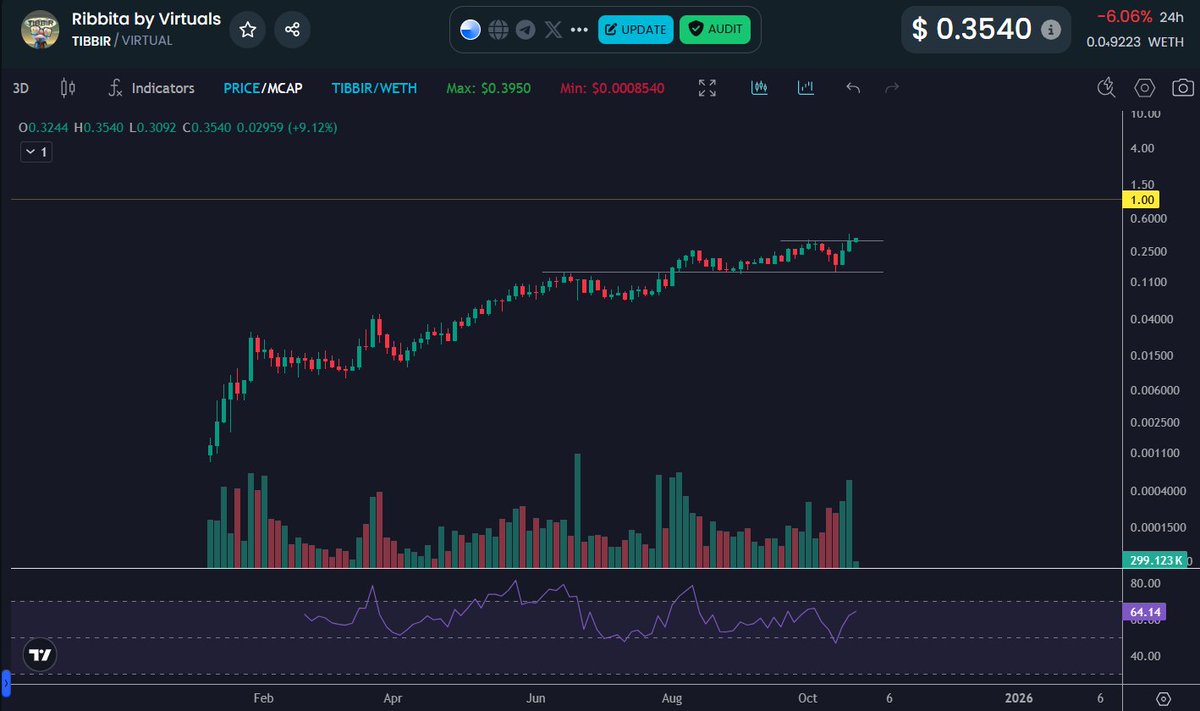The width and height of the screenshot is (1200, 711).
Task: Open the Indicators fx panel
Action: pyautogui.click(x=150, y=88)
